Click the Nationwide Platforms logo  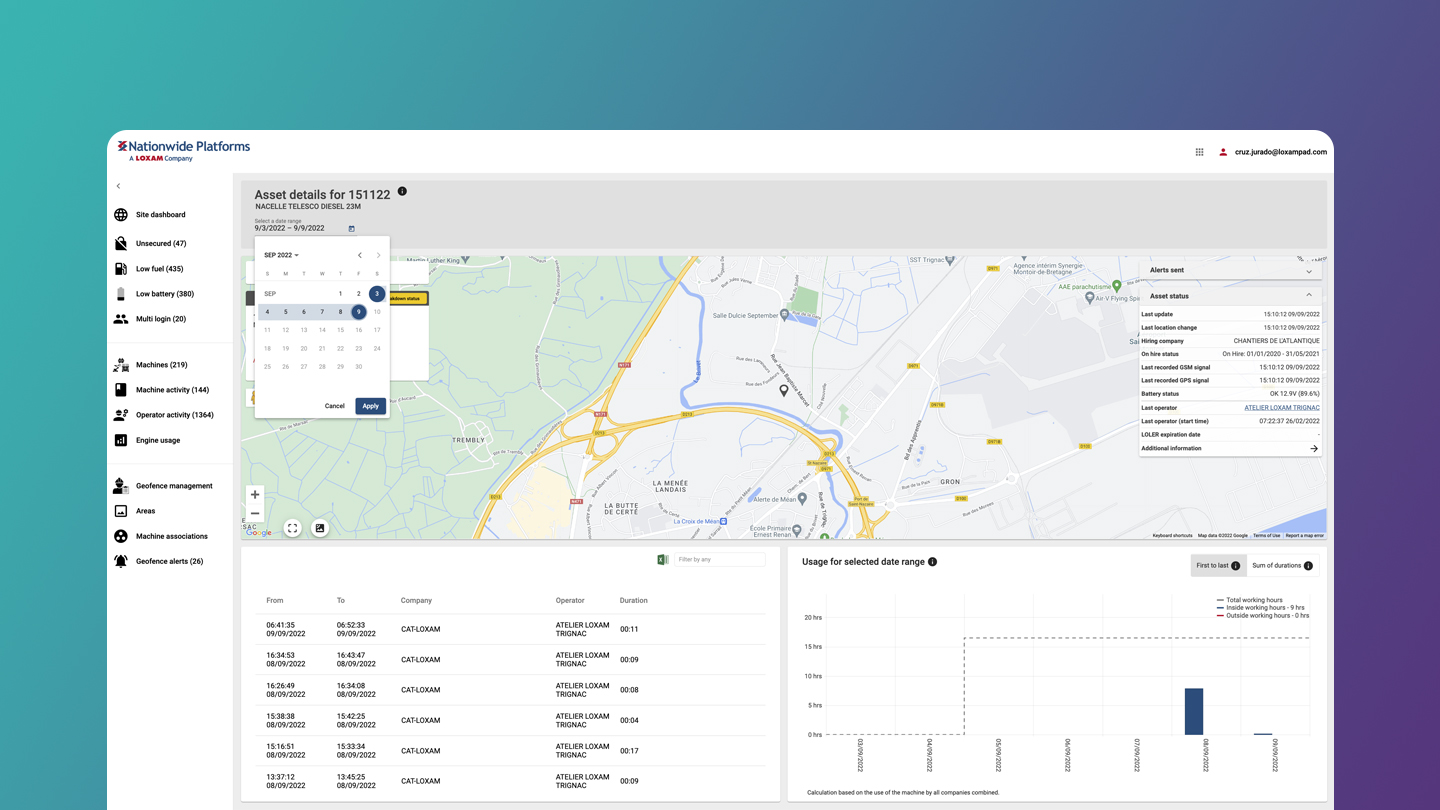tap(183, 151)
